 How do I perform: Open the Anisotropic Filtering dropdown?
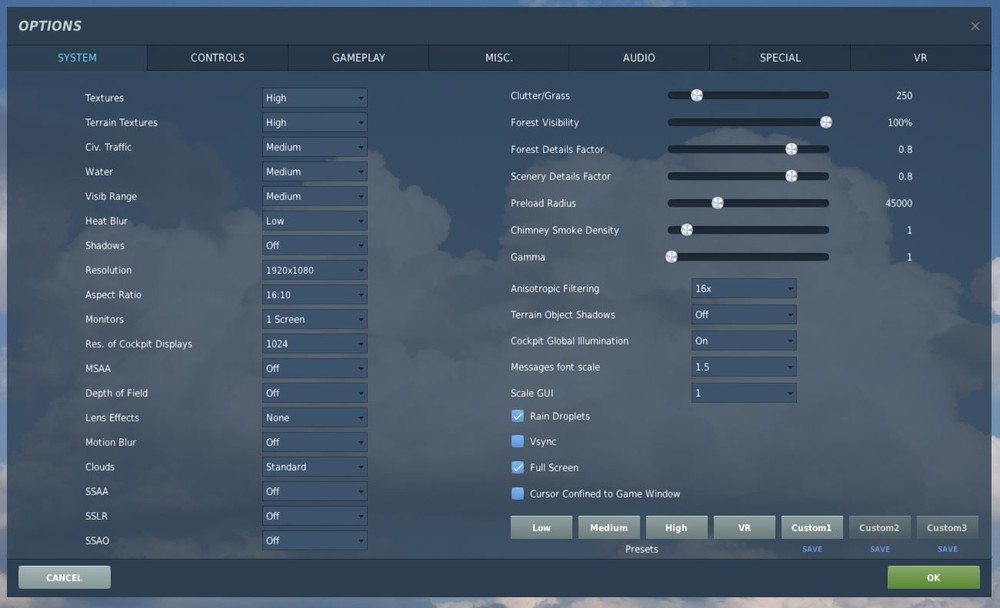(743, 288)
